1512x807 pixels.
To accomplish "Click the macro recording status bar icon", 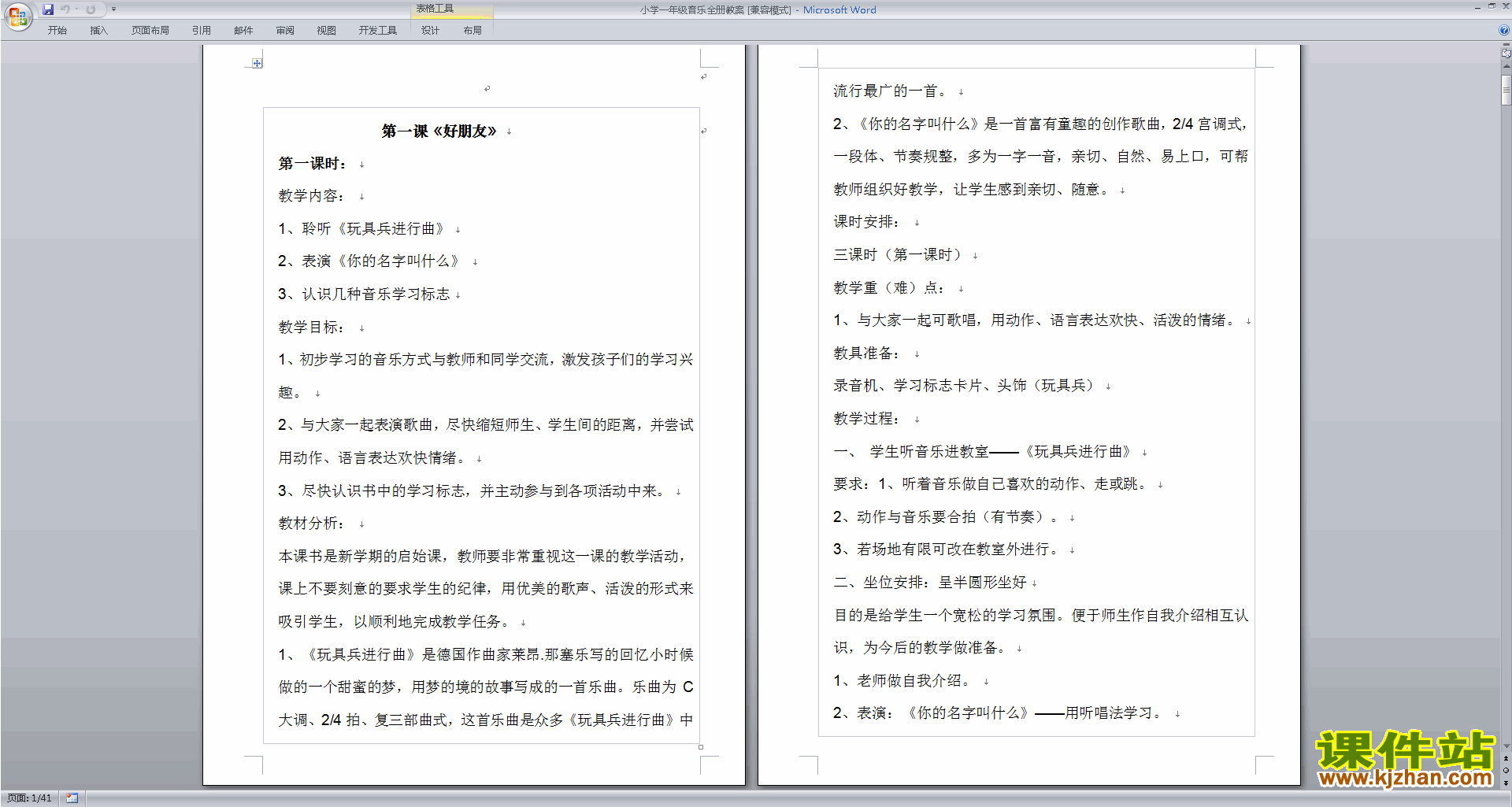I will pos(72,798).
